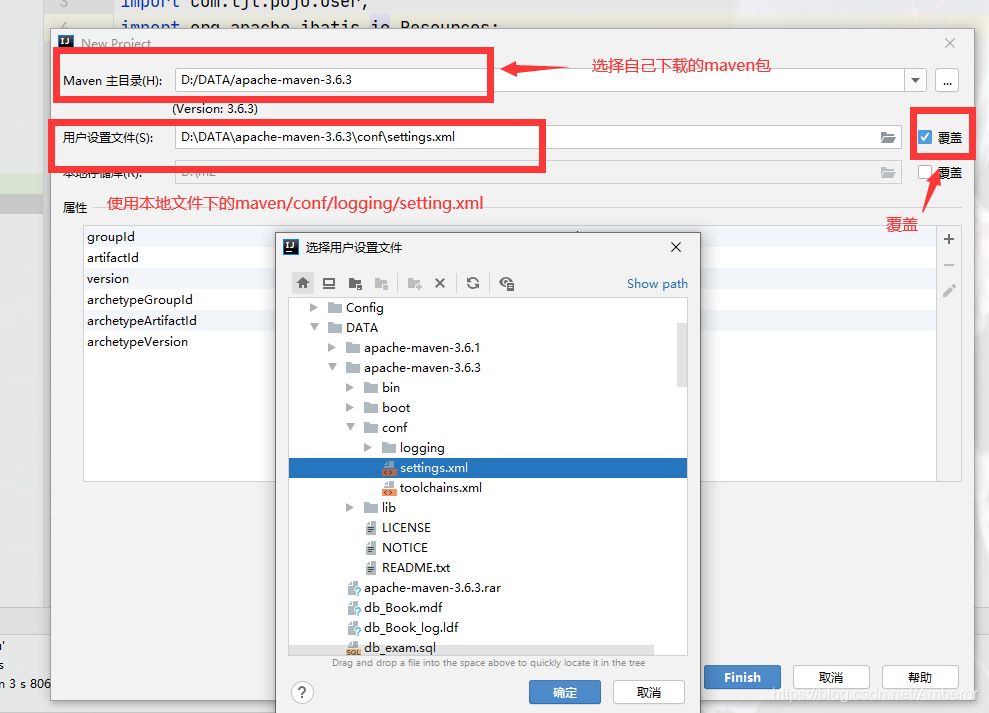Screen dimensions: 989x713
Task: Select apache-maven-3.6.3.rar archive
Action: (432, 588)
